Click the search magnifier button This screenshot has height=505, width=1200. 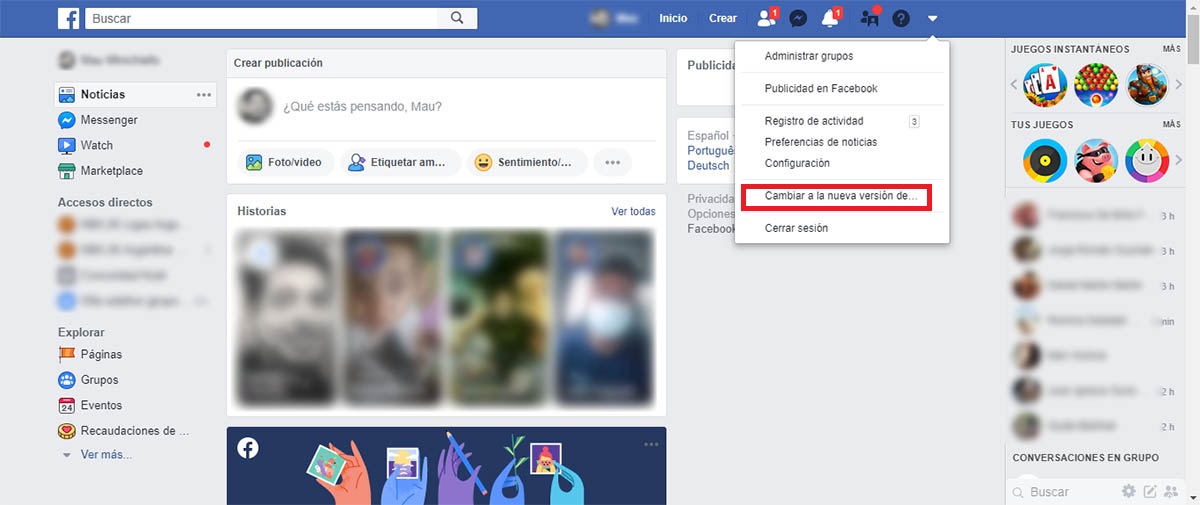[x=457, y=18]
